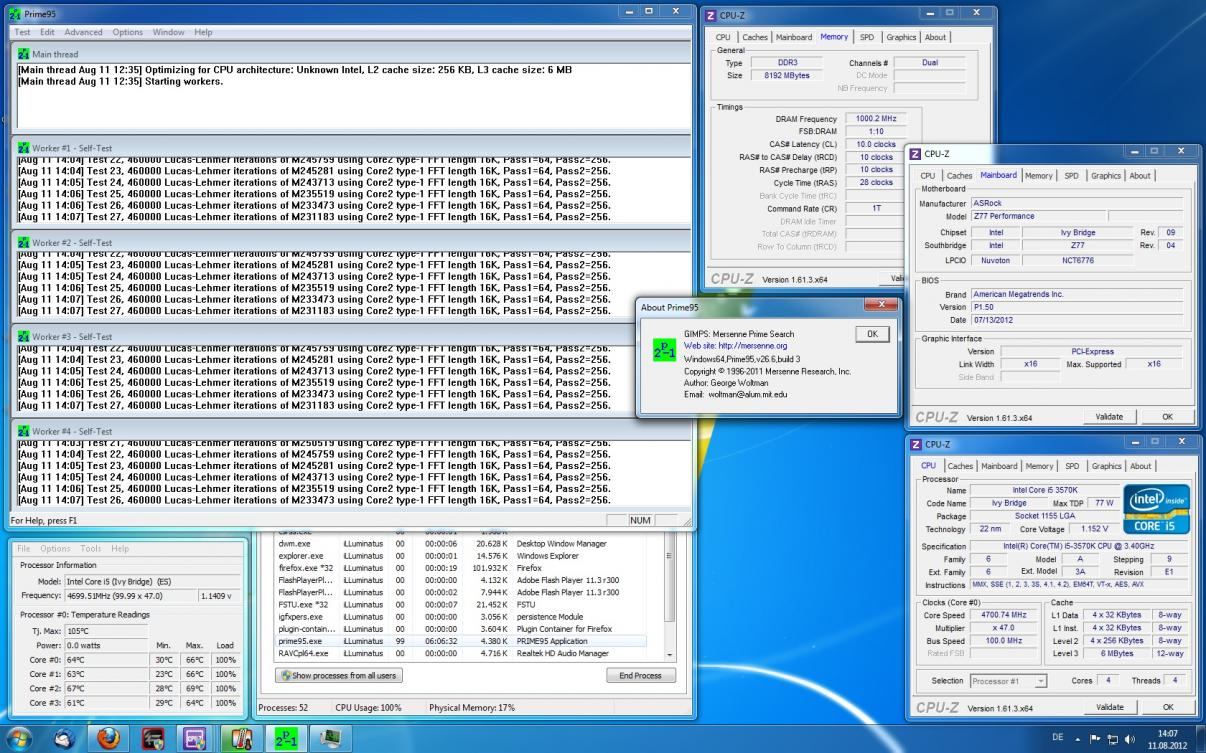Click End Process button in Task Manager

tap(641, 675)
